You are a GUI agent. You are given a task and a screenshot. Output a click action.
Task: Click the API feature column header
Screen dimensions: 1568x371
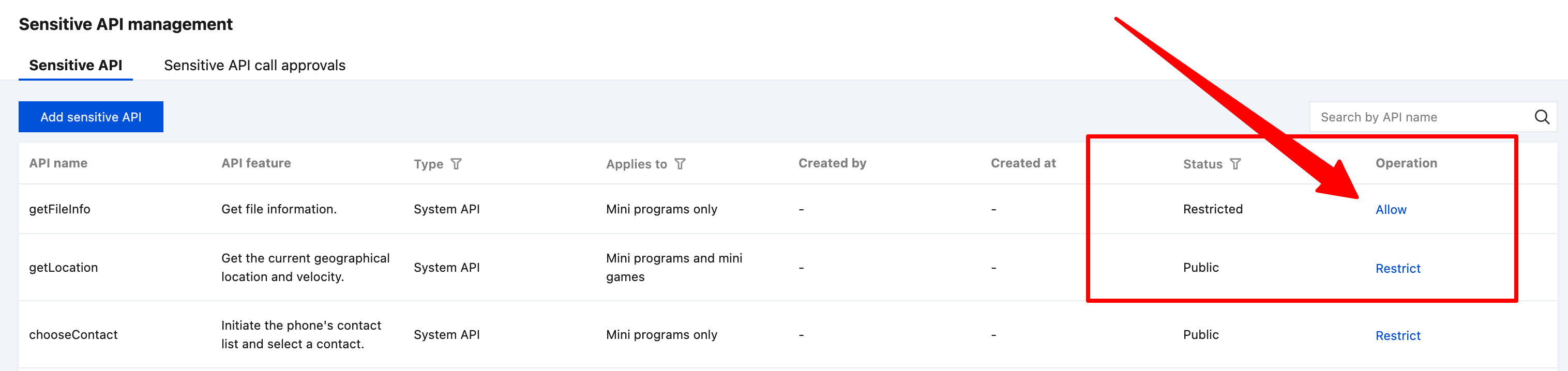click(255, 163)
